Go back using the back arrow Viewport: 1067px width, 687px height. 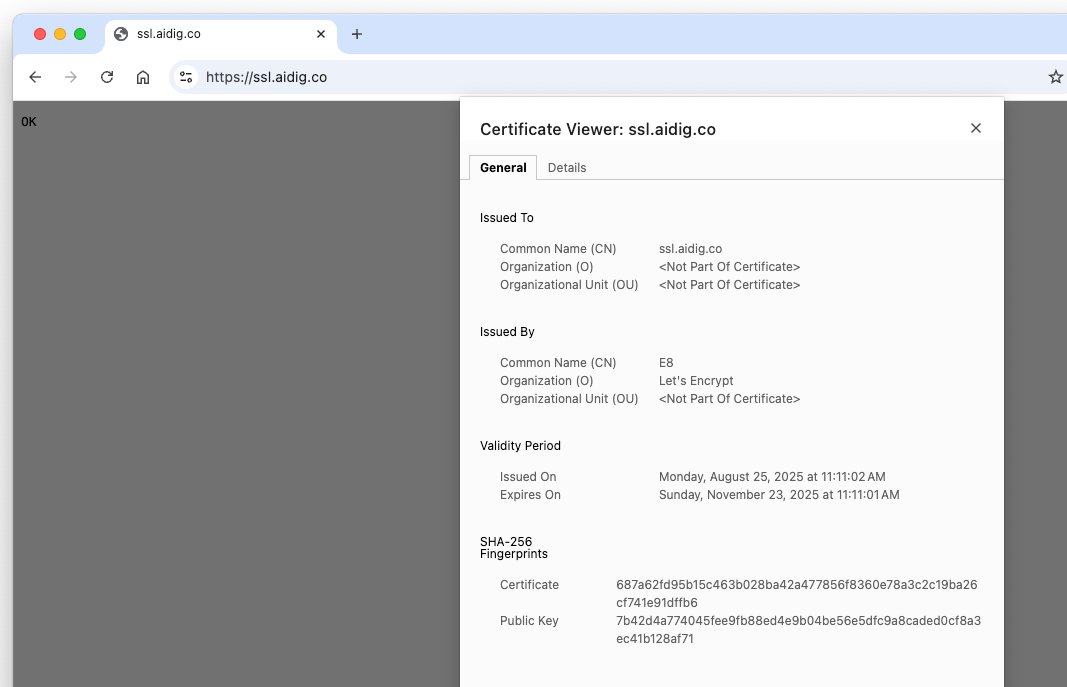click(x=35, y=77)
